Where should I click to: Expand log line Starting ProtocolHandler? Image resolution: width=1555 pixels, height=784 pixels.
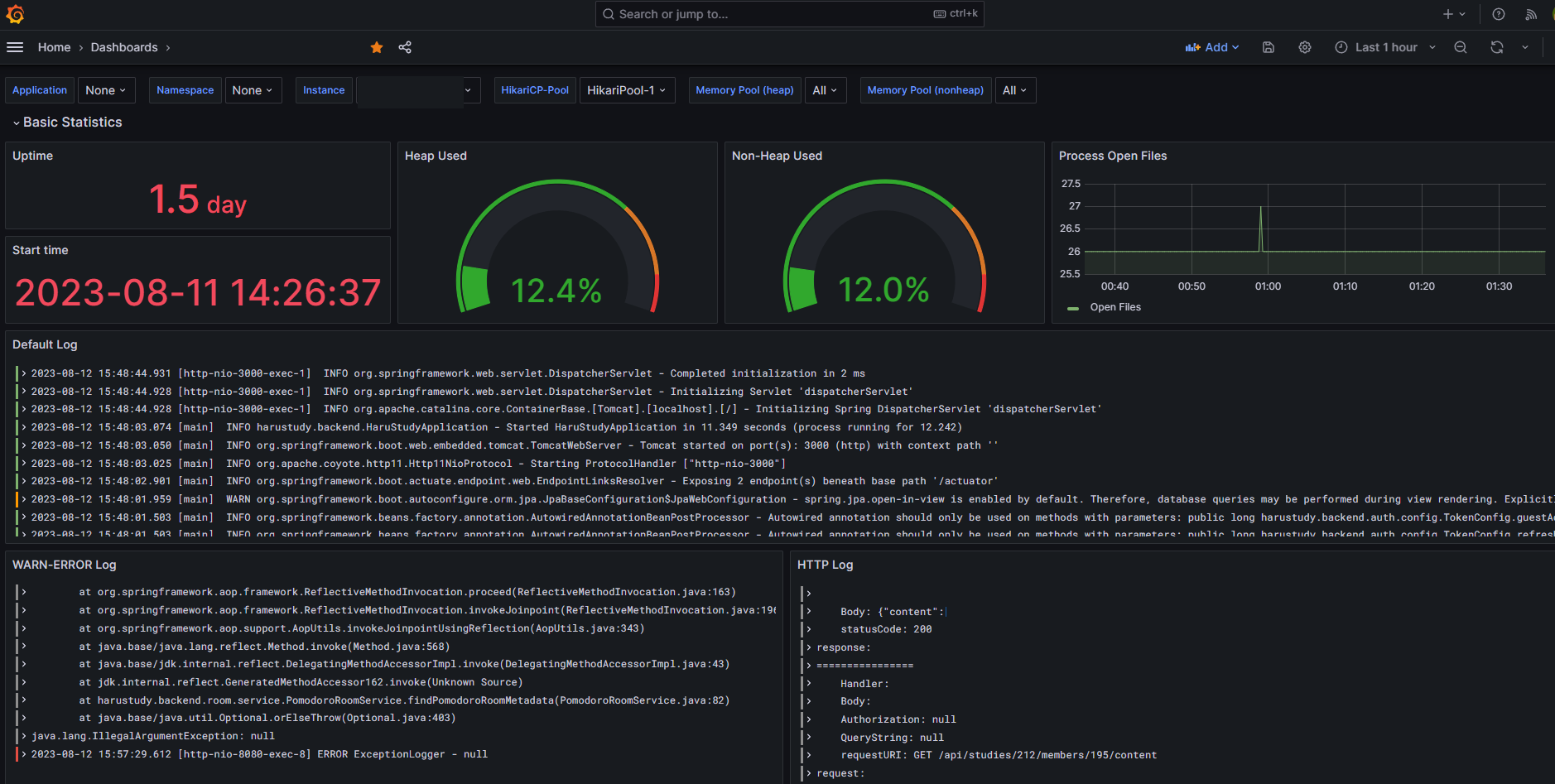pos(24,464)
